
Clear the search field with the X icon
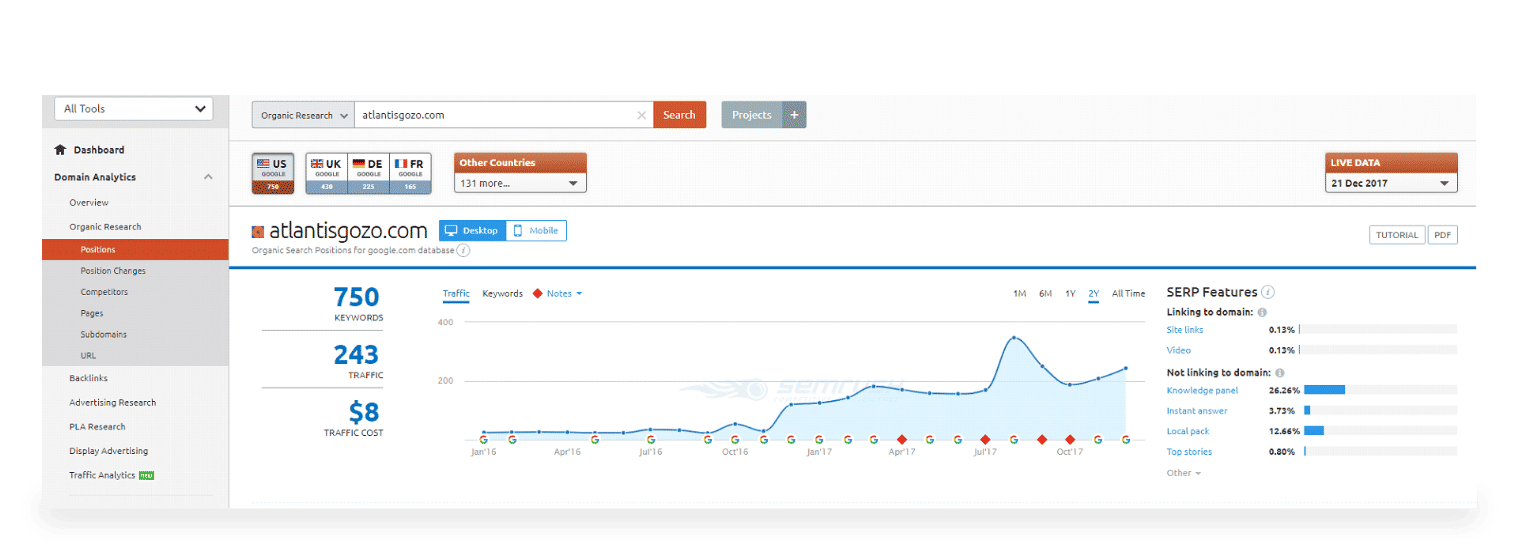click(x=642, y=115)
